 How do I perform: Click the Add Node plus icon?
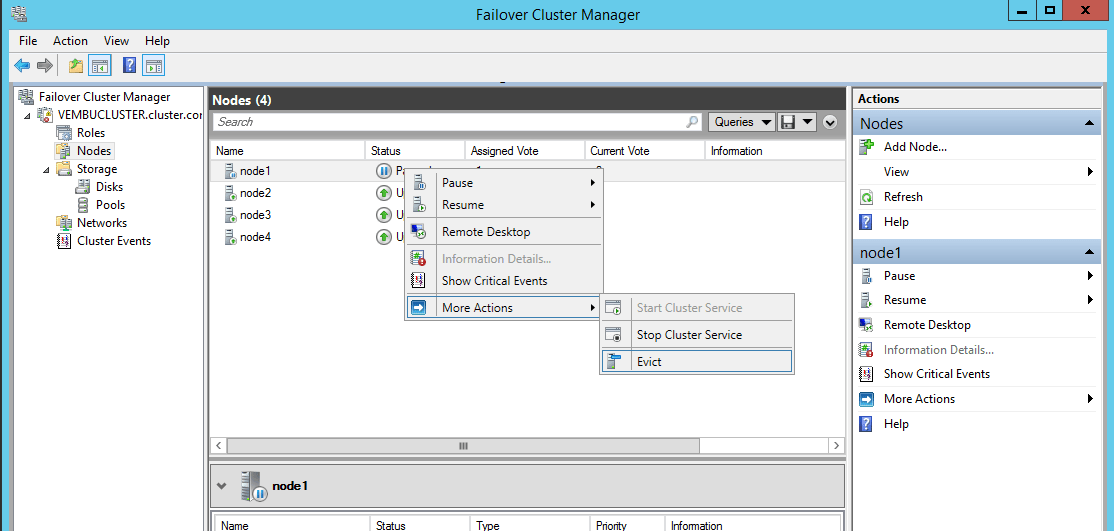[x=866, y=147]
